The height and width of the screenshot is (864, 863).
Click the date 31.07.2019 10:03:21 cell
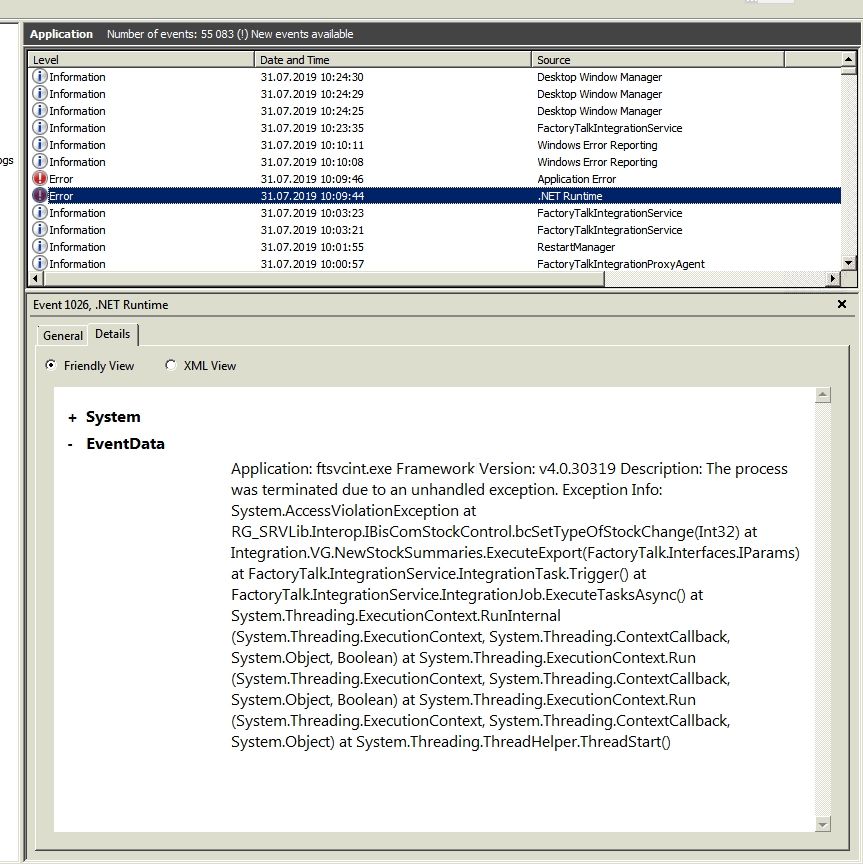(x=312, y=230)
